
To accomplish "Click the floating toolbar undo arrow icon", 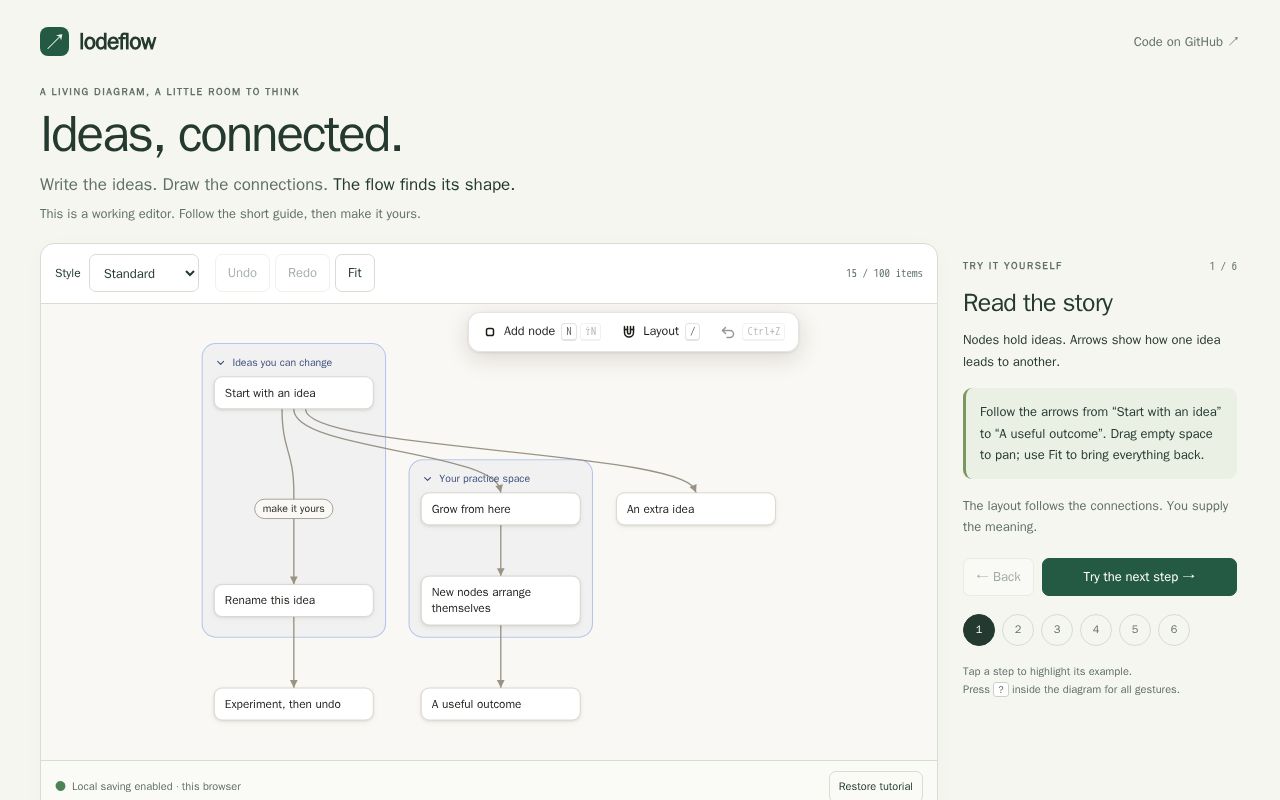I will [728, 332].
